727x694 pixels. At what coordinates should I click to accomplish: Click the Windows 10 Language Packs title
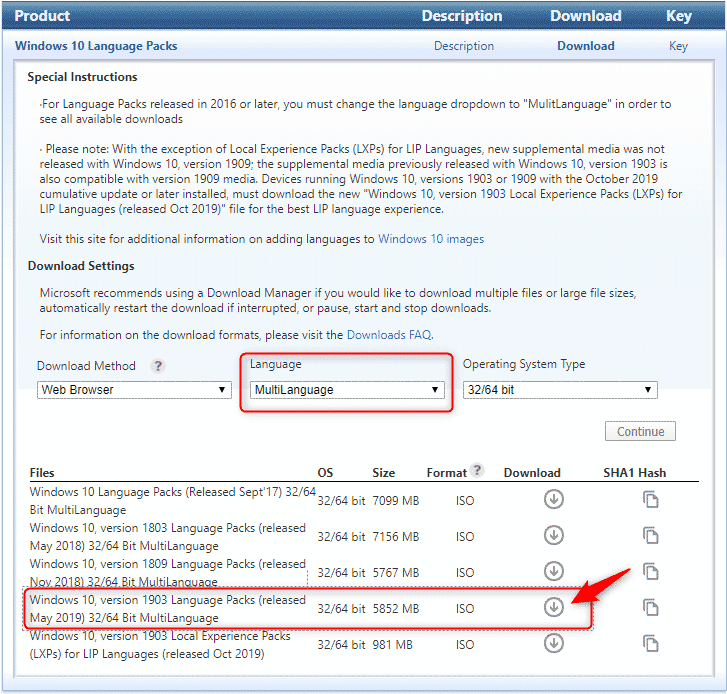tap(96, 46)
